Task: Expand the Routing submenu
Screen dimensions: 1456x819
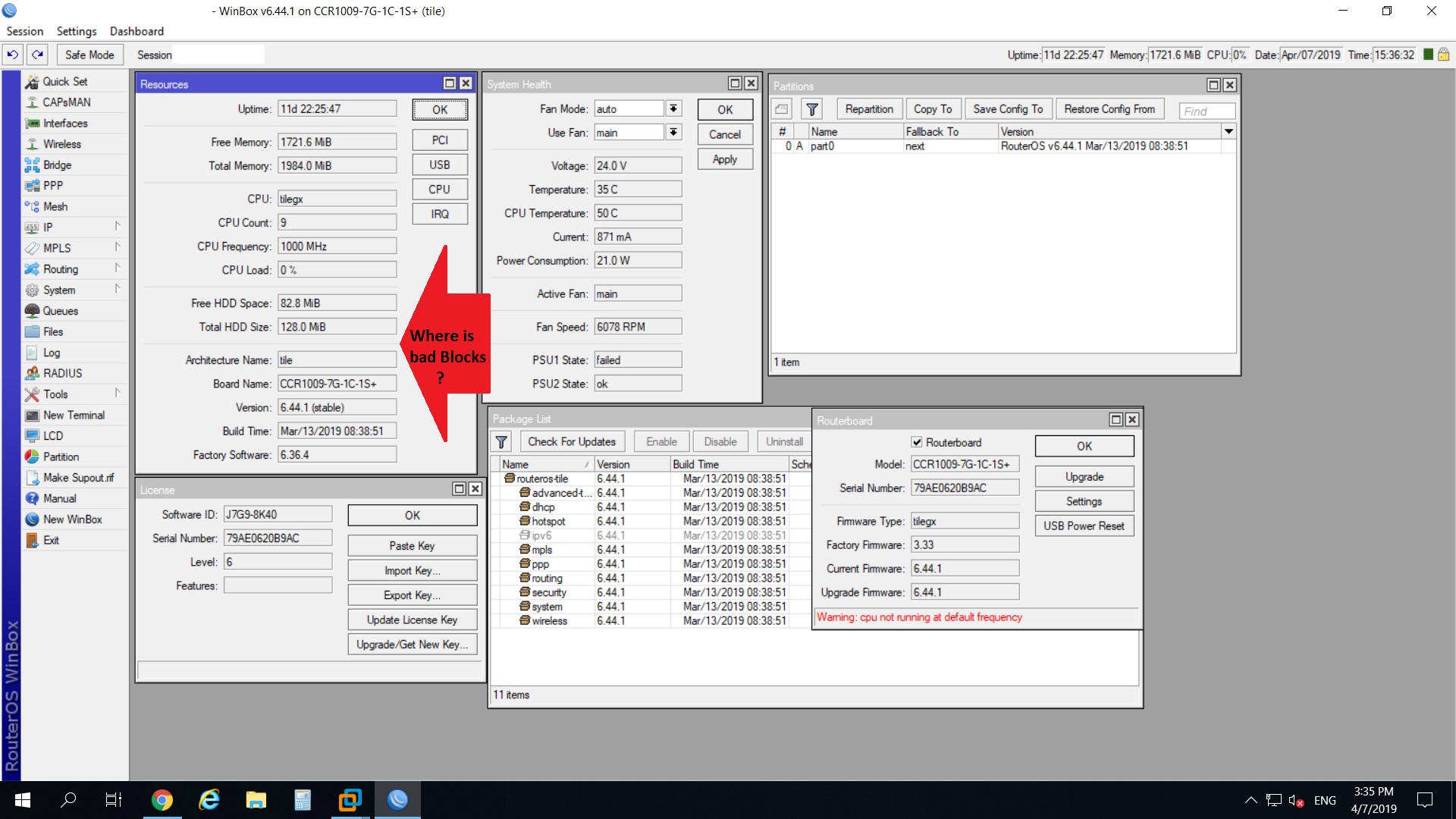Action: pyautogui.click(x=118, y=268)
